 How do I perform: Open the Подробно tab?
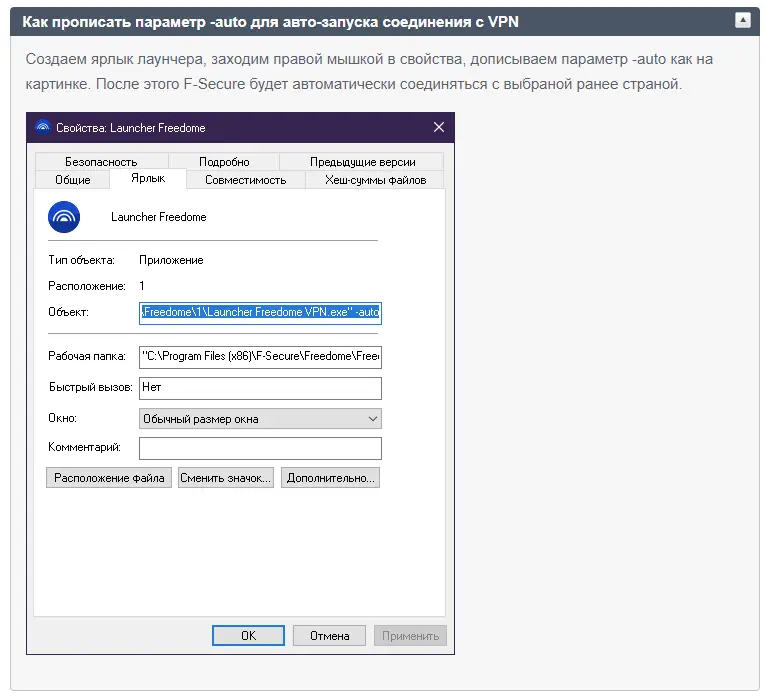[x=224, y=162]
